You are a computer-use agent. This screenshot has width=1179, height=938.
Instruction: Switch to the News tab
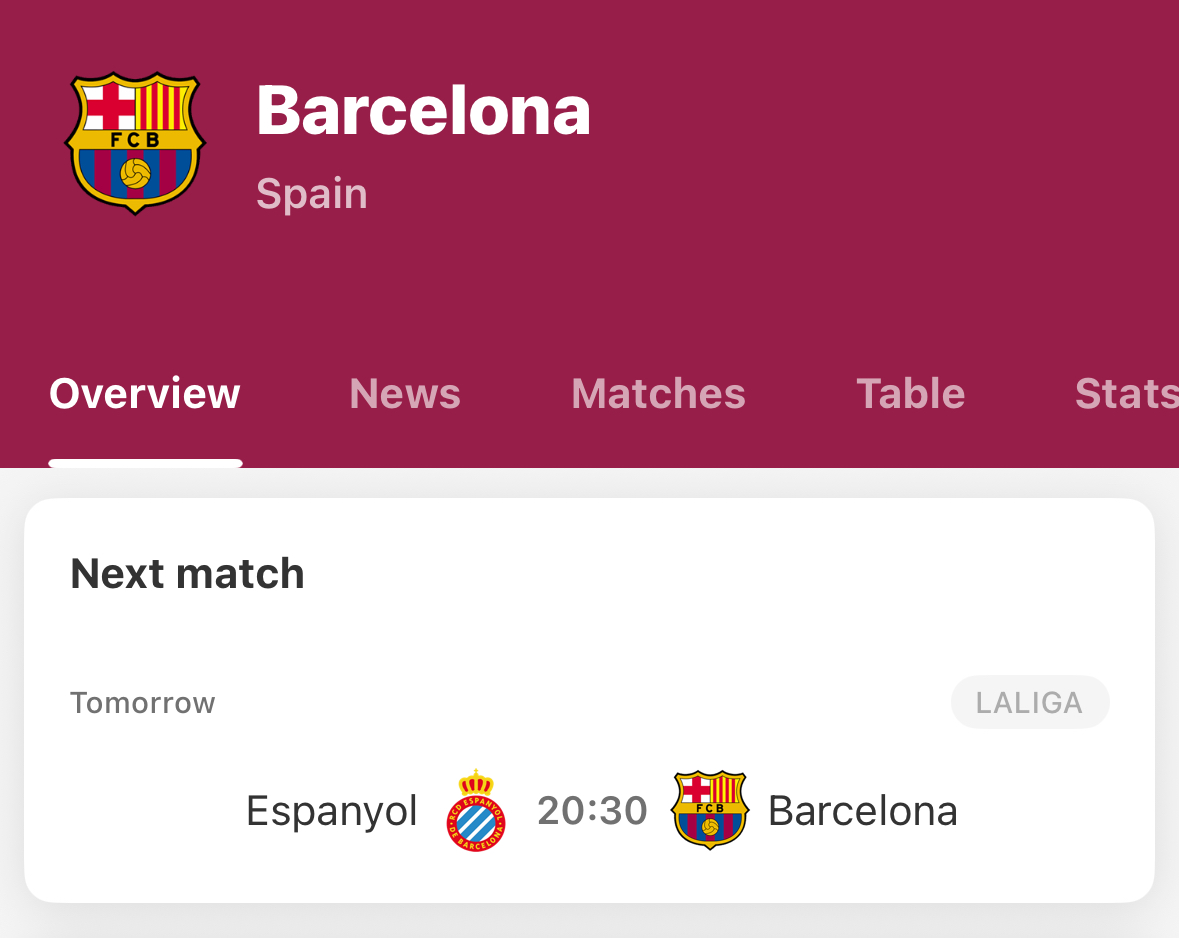(x=405, y=393)
